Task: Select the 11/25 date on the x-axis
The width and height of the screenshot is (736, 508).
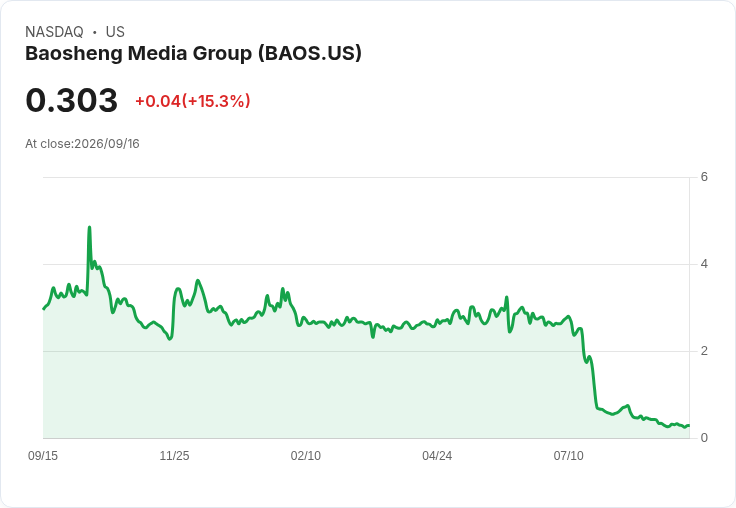Action: click(x=174, y=455)
